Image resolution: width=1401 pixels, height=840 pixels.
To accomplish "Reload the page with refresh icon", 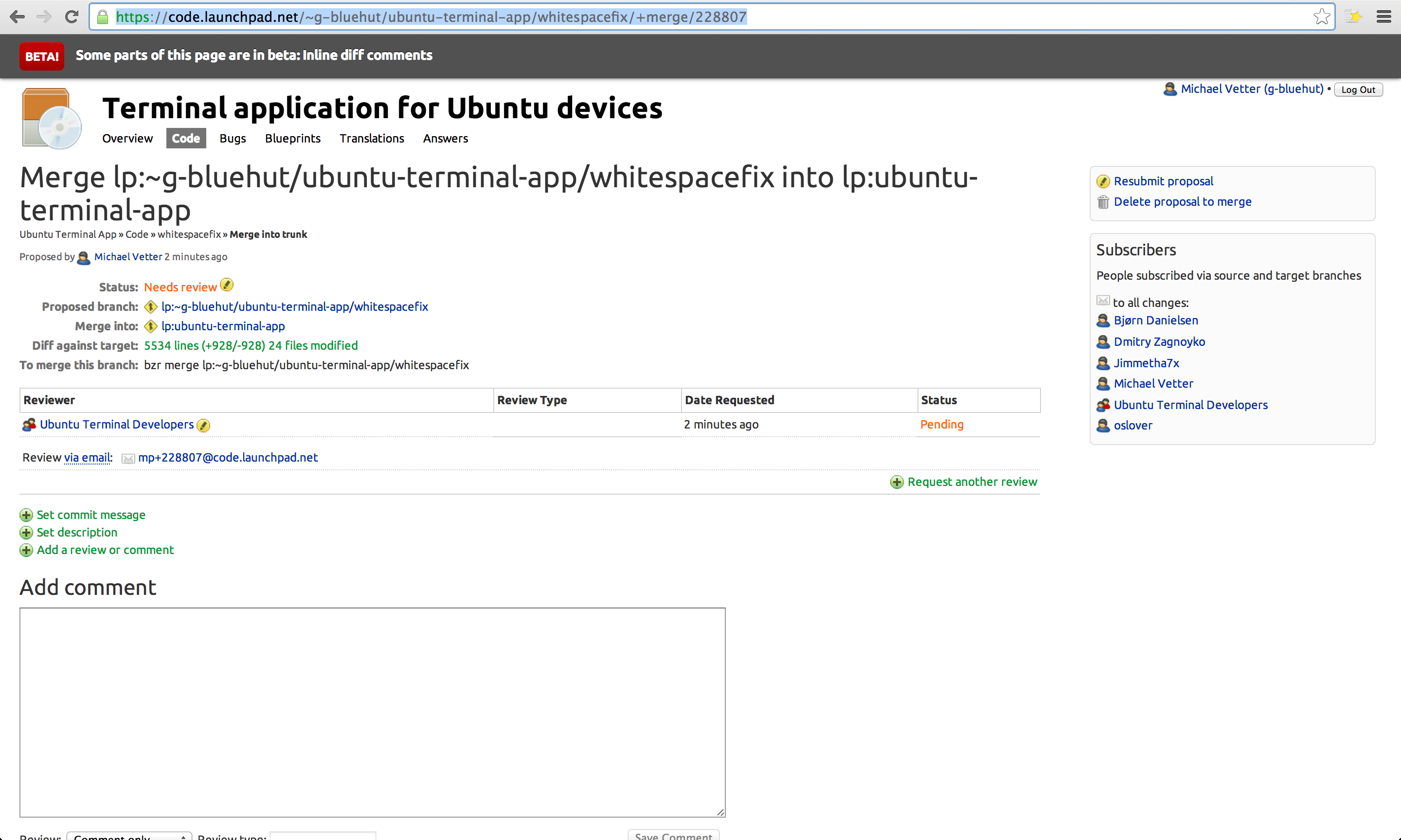I will (x=72, y=17).
